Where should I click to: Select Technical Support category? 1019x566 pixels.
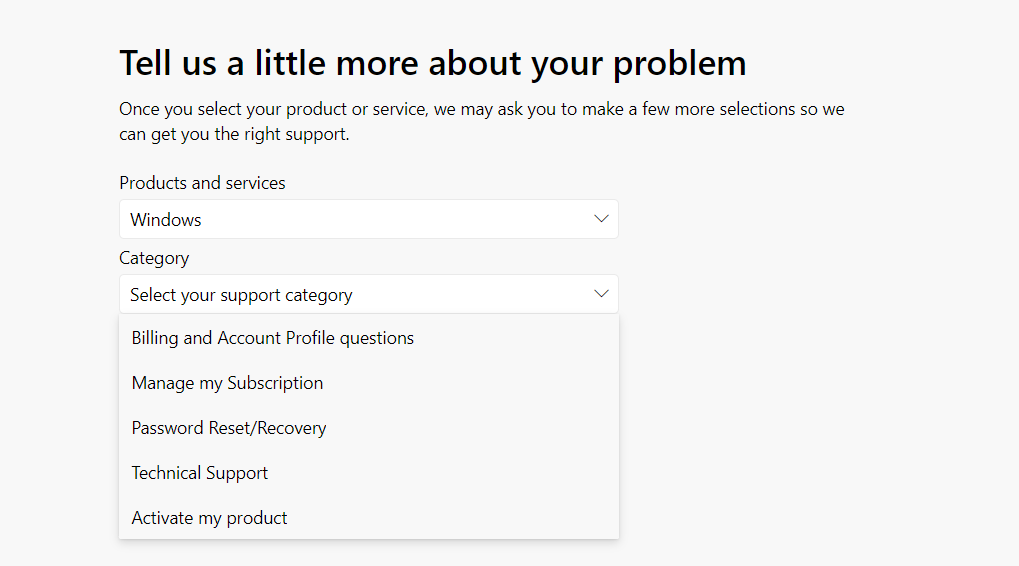pos(200,473)
